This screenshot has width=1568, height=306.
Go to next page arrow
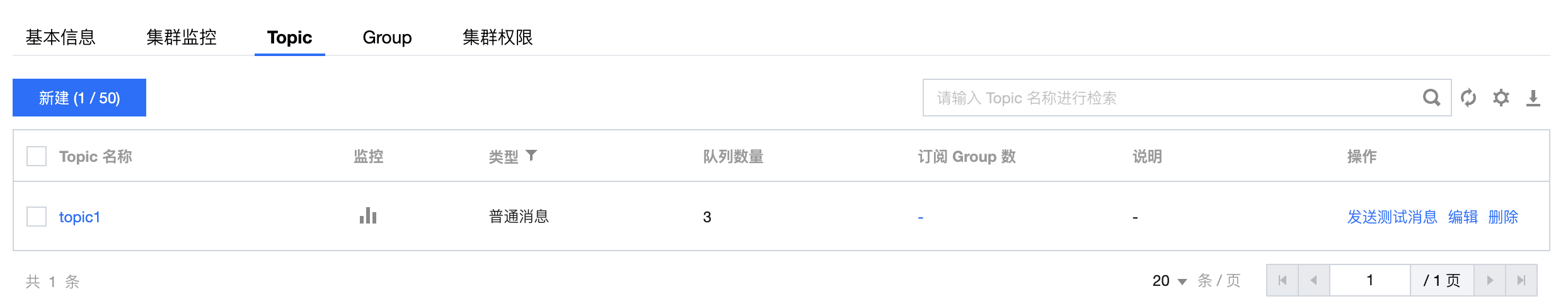(x=1490, y=280)
